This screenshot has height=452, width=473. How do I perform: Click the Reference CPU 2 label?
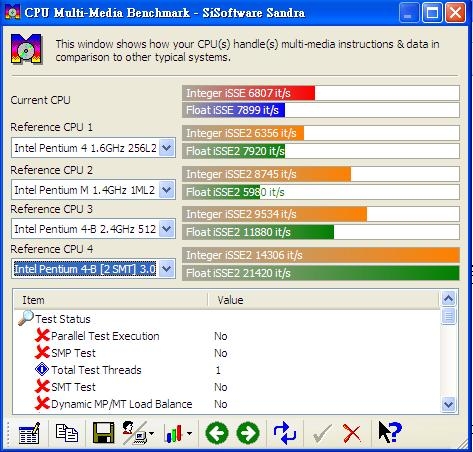(51, 170)
